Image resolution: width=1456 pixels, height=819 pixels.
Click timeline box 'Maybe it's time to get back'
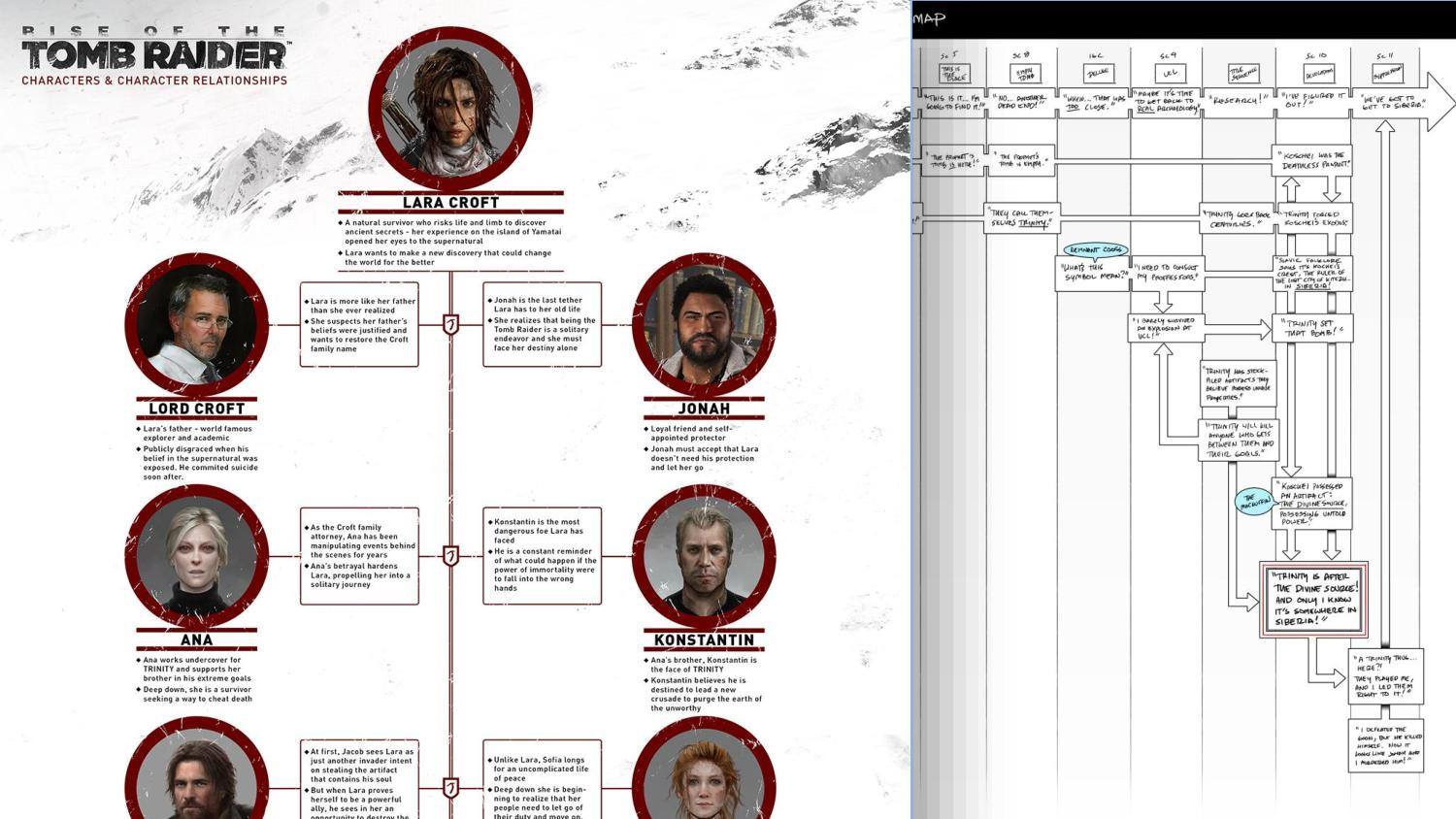click(x=1167, y=102)
